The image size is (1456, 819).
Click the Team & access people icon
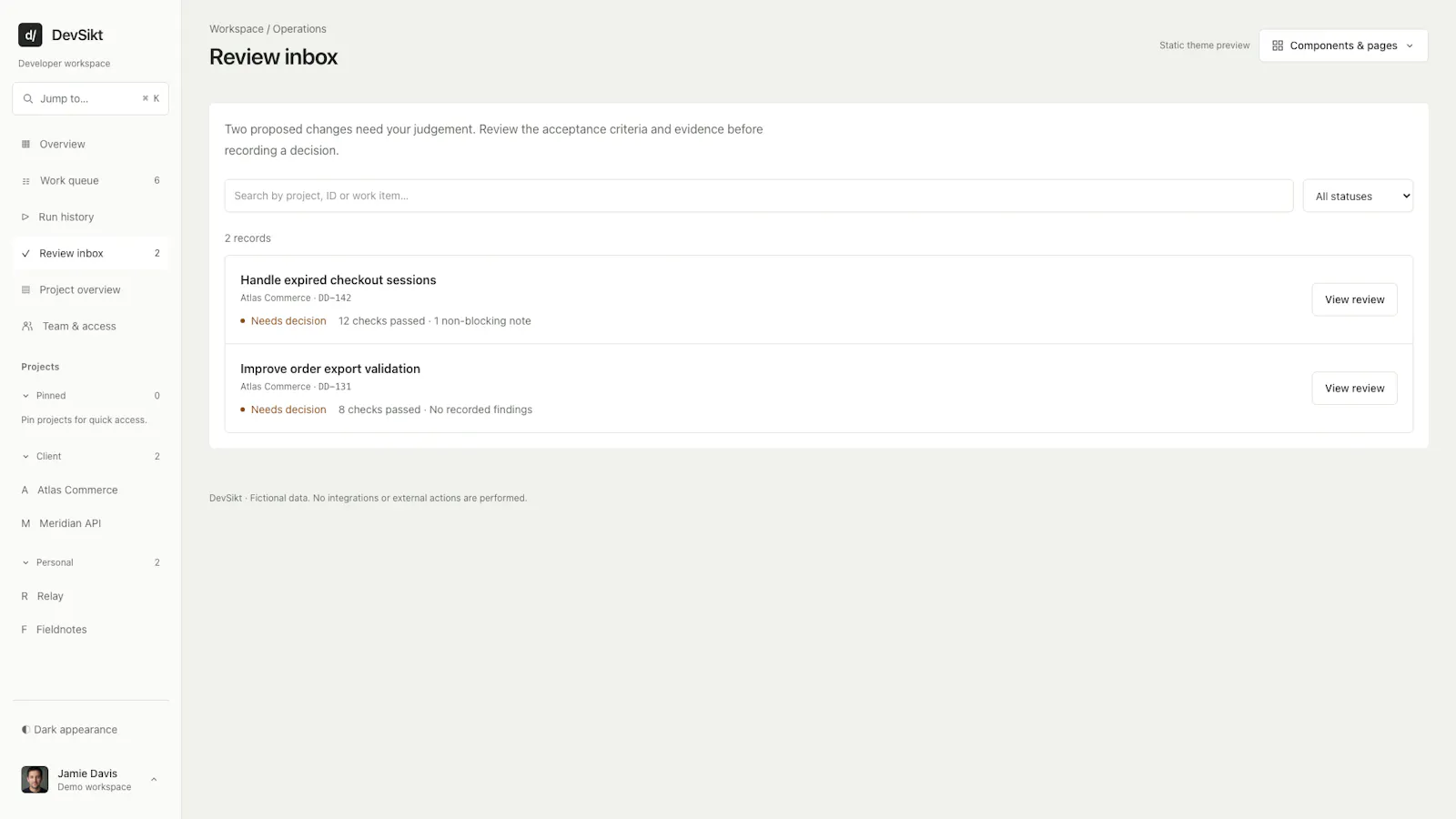click(27, 326)
